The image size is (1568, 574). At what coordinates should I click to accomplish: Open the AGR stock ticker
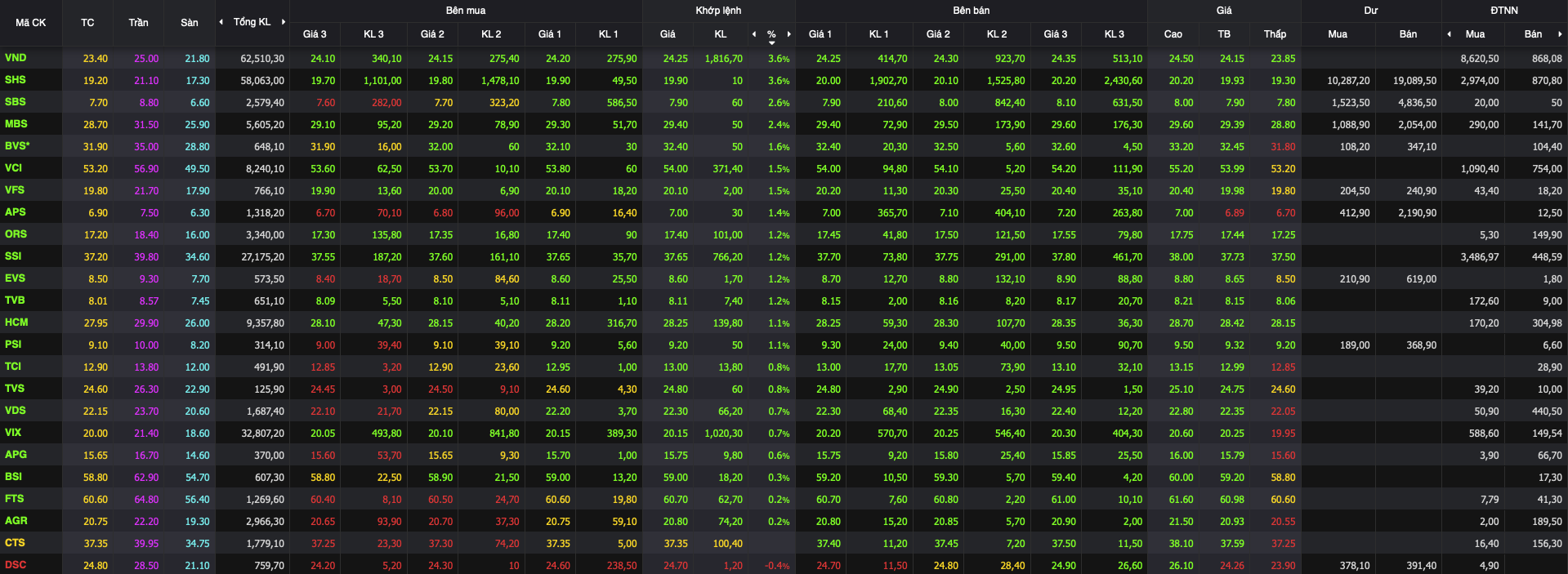click(16, 521)
